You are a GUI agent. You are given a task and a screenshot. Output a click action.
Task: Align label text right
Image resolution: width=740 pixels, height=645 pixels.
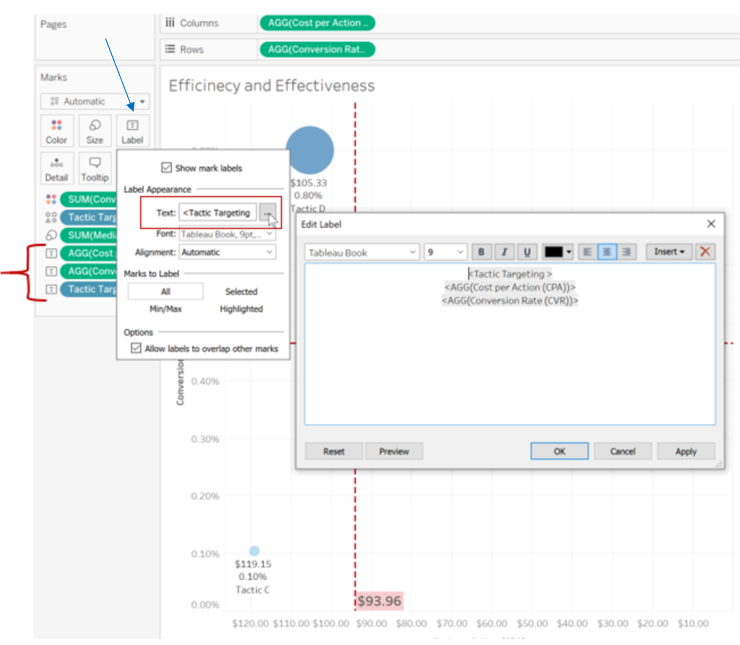point(627,252)
